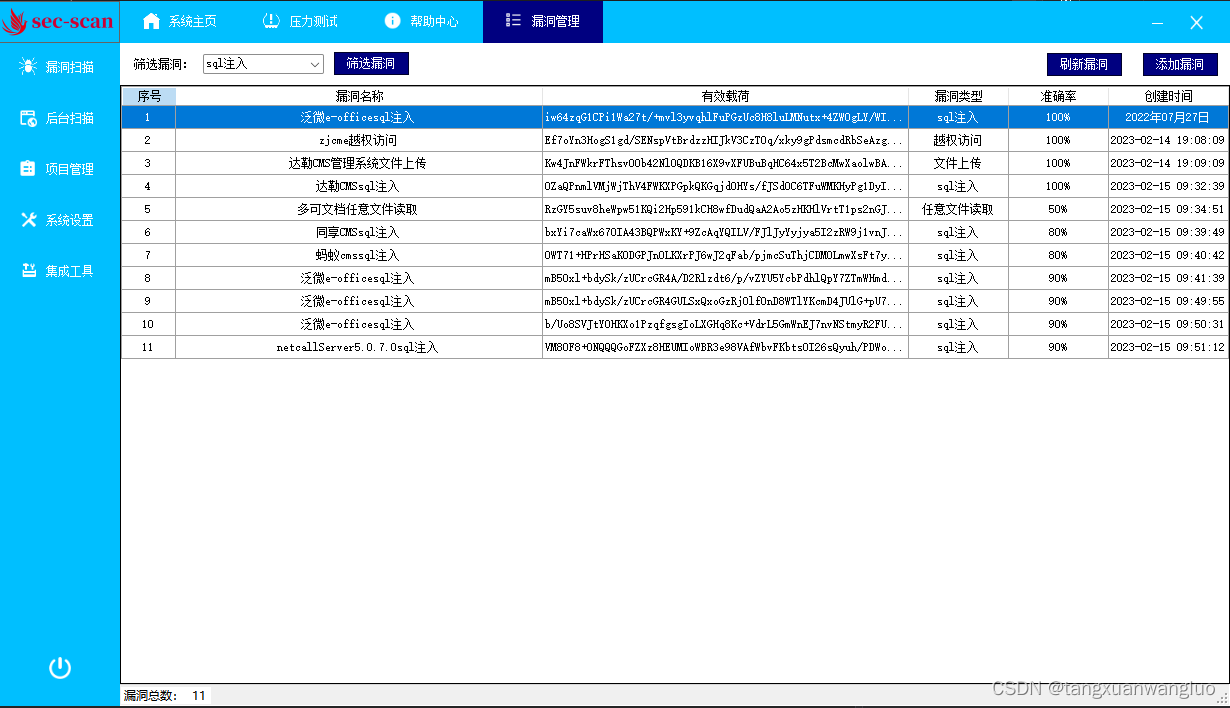The image size is (1230, 708).
Task: Click the 漏洞扫描 bug icon
Action: 28,67
